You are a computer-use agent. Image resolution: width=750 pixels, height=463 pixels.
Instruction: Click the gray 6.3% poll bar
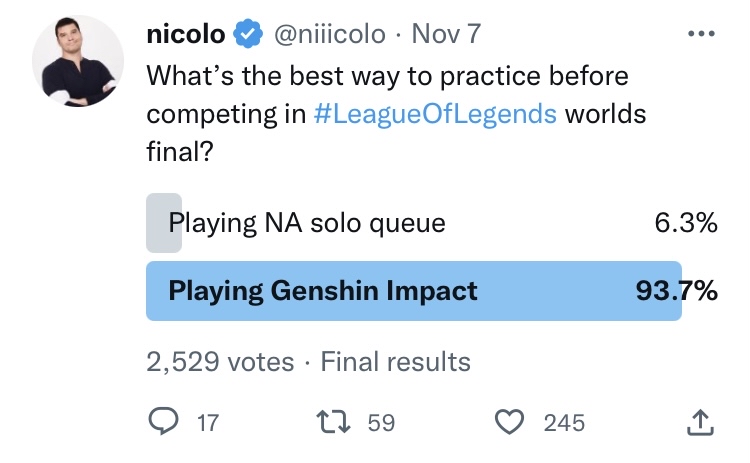pyautogui.click(x=163, y=222)
